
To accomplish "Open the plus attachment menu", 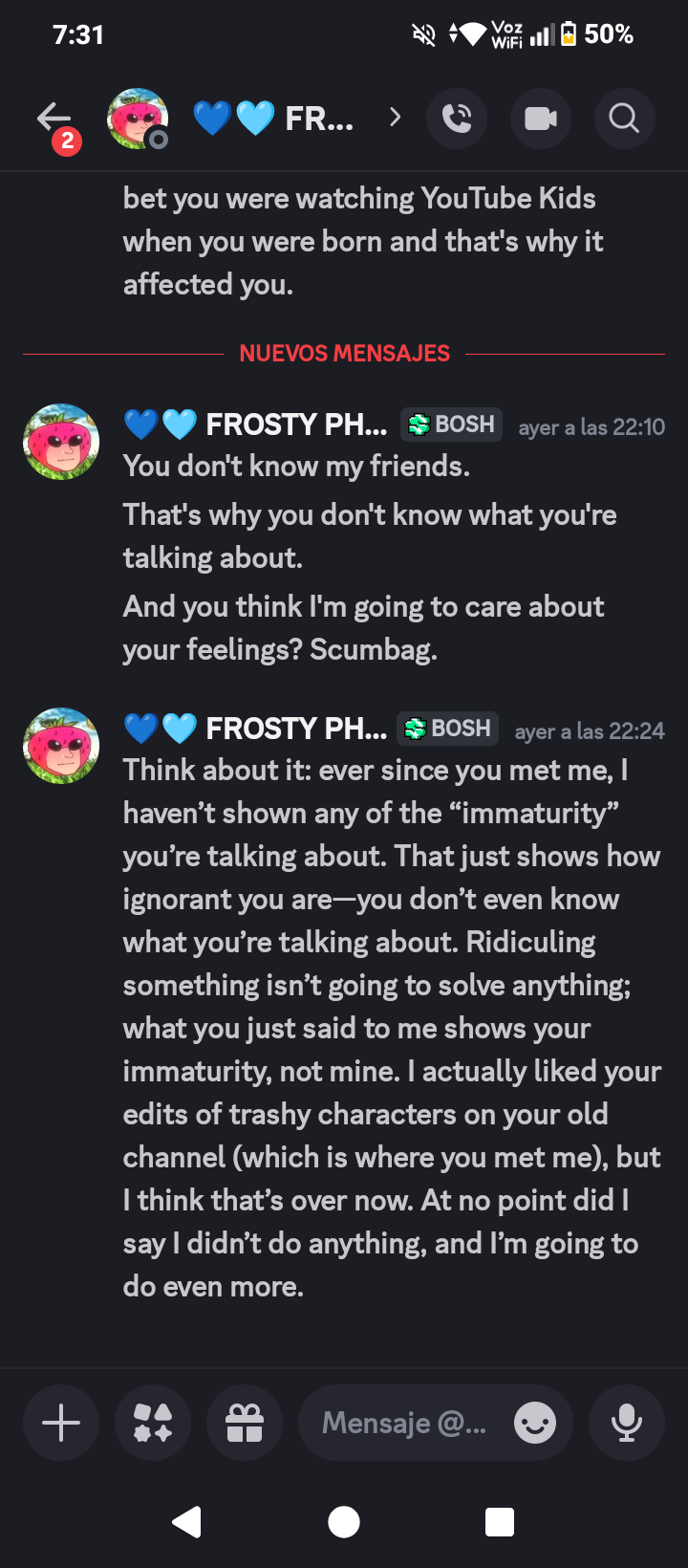I will tap(61, 1423).
